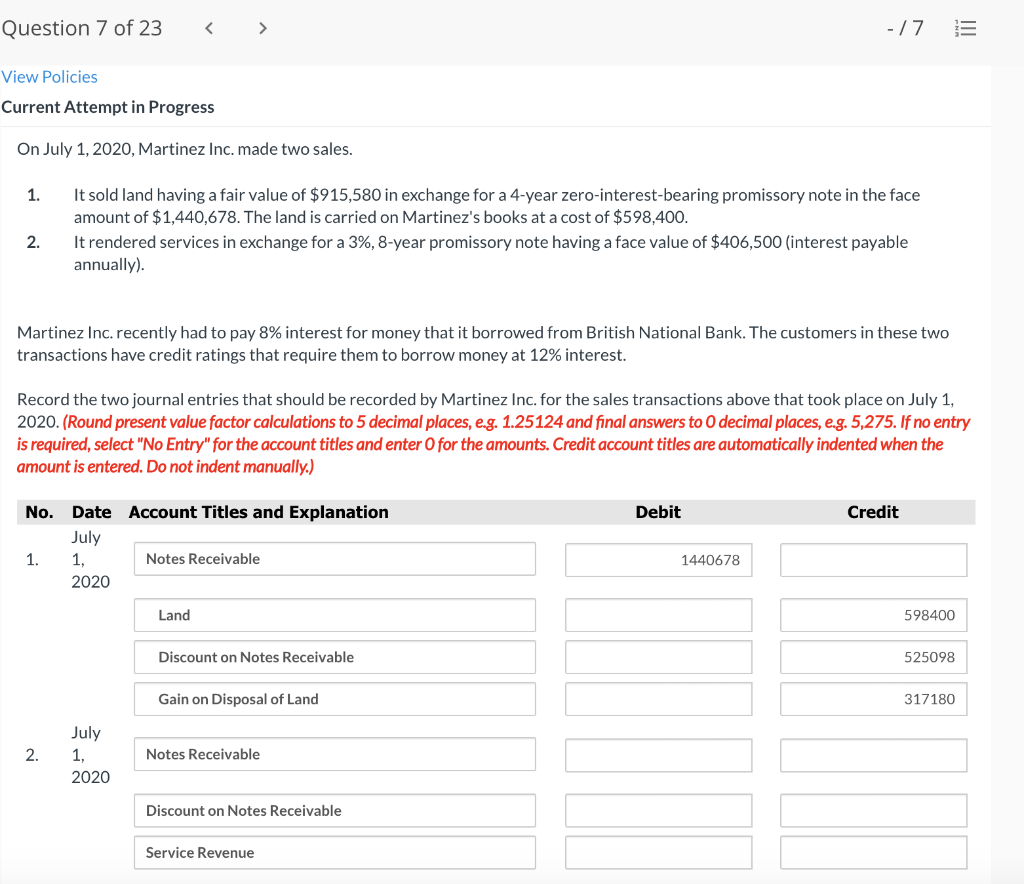Select the 317180 credit amount field
The height and width of the screenshot is (884, 1024).
872,699
